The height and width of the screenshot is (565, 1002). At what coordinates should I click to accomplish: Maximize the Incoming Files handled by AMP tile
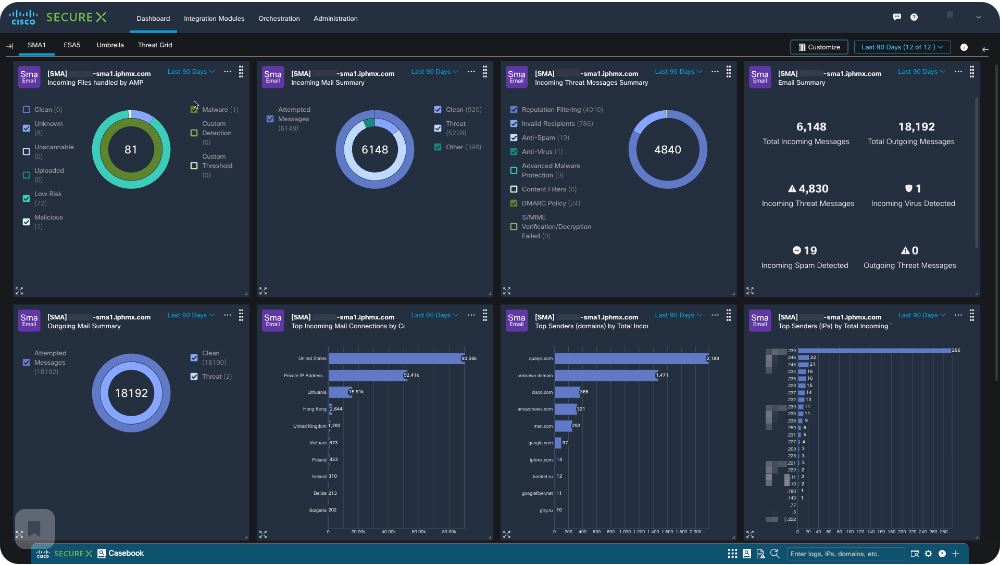pyautogui.click(x=19, y=291)
